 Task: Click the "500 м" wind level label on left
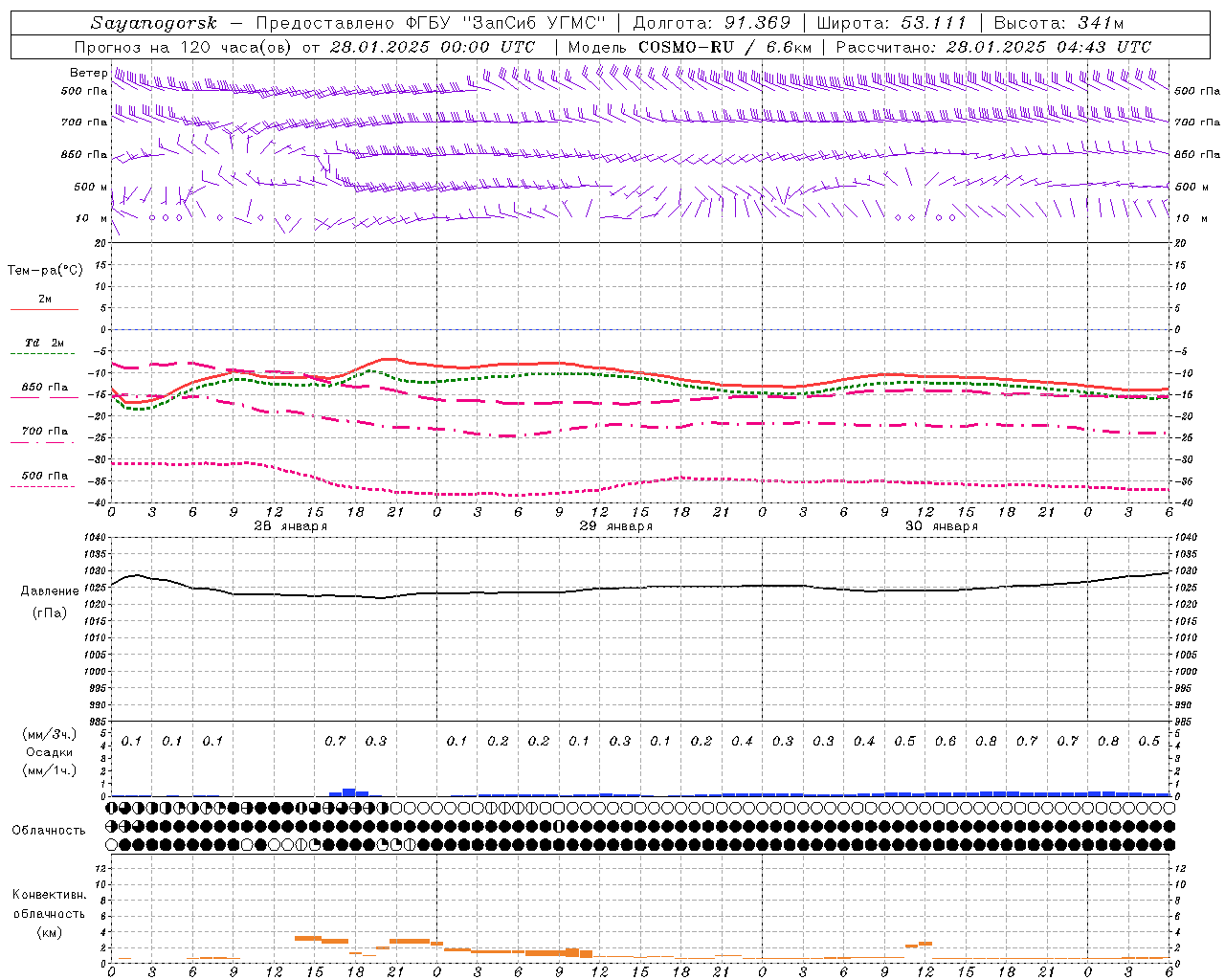coord(90,187)
